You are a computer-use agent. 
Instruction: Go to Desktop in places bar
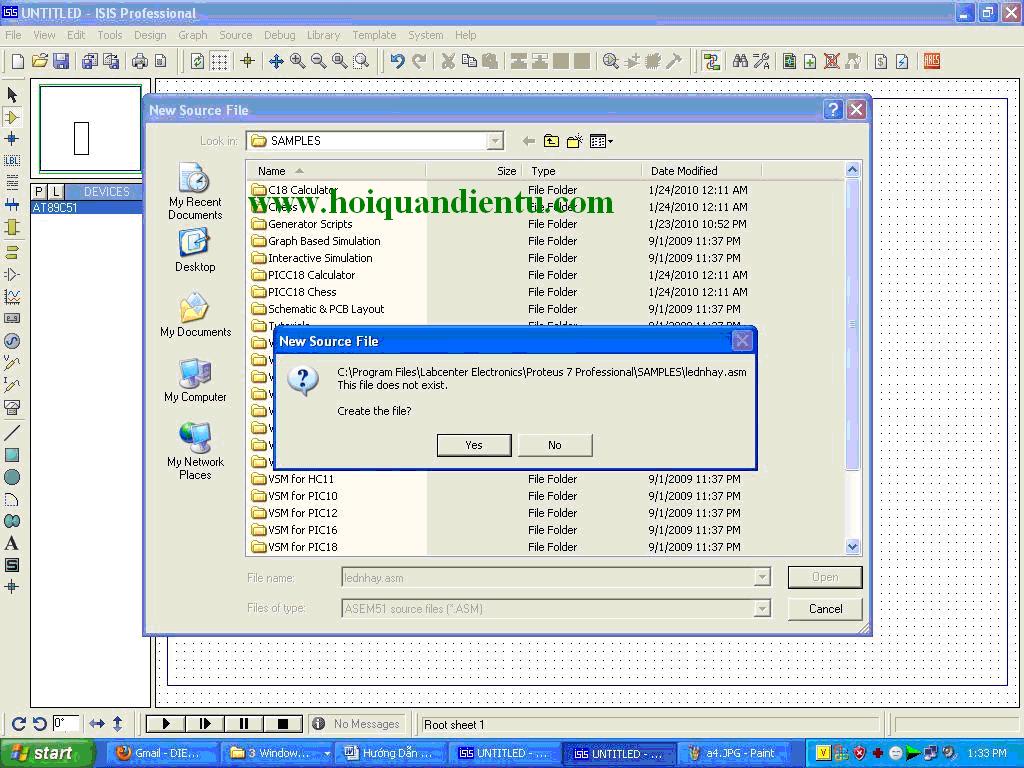click(x=195, y=251)
